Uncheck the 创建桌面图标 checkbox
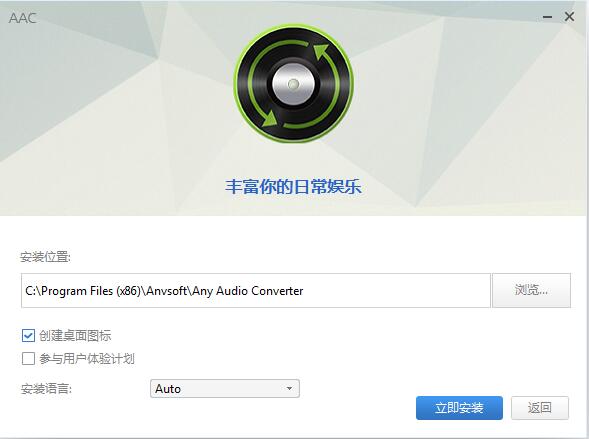Screen dimensions: 589x439 [28, 335]
